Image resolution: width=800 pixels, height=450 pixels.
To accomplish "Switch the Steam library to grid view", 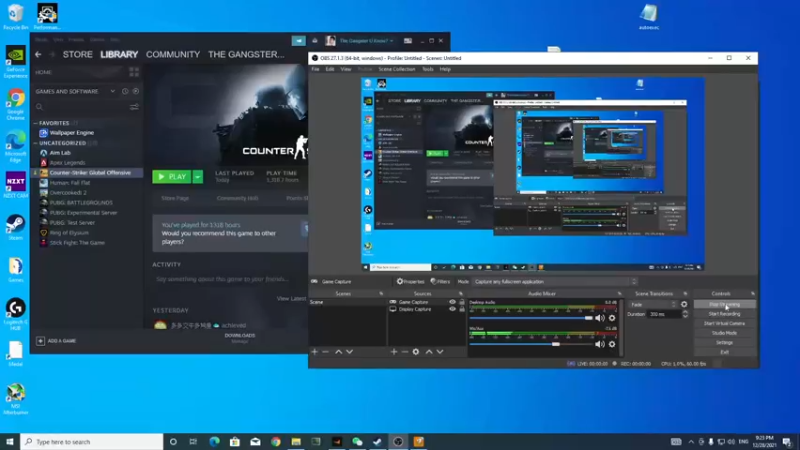I will click(x=134, y=72).
